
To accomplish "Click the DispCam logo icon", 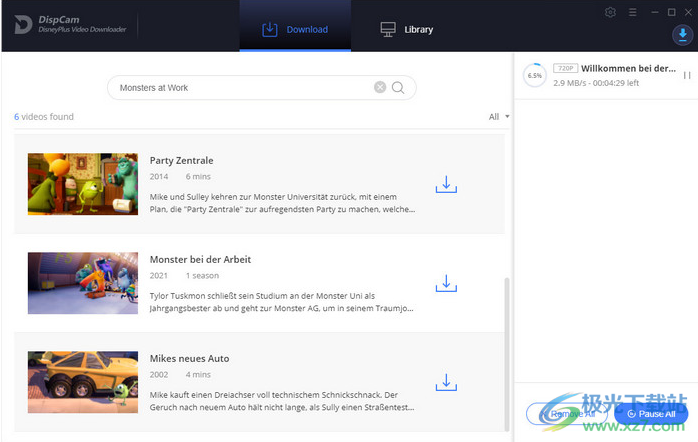I will click(x=23, y=24).
